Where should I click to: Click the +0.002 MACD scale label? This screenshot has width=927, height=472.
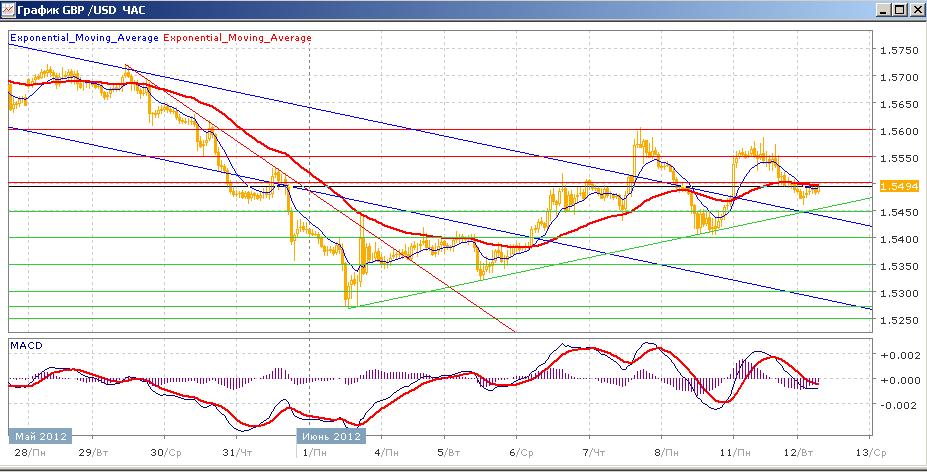tap(900, 355)
